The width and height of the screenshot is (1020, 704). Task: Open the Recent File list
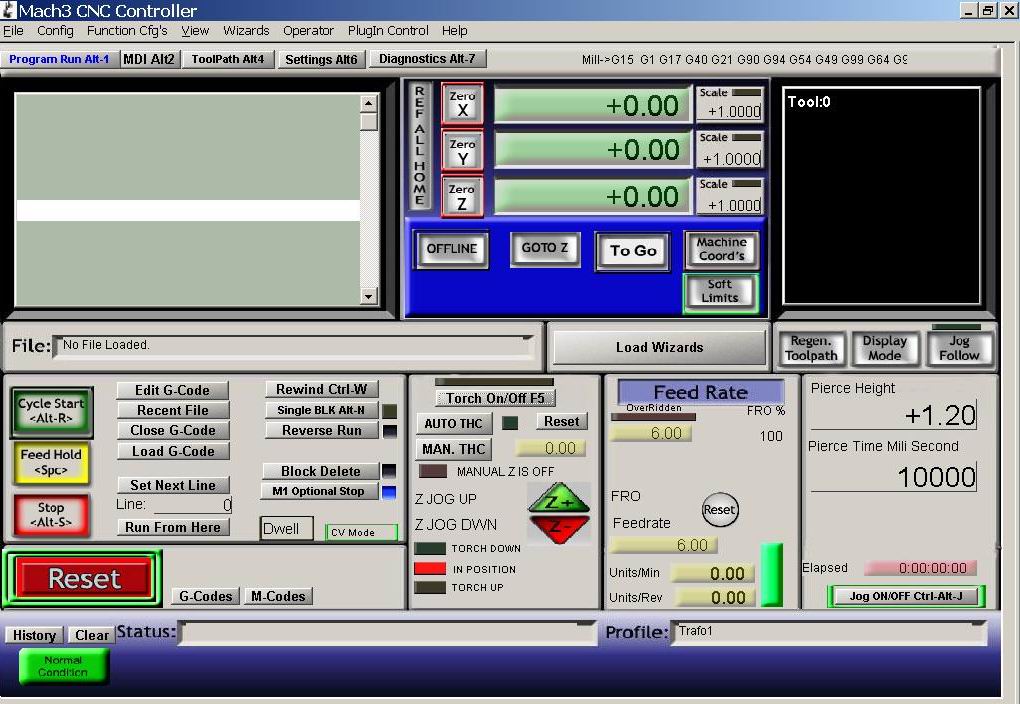point(172,411)
